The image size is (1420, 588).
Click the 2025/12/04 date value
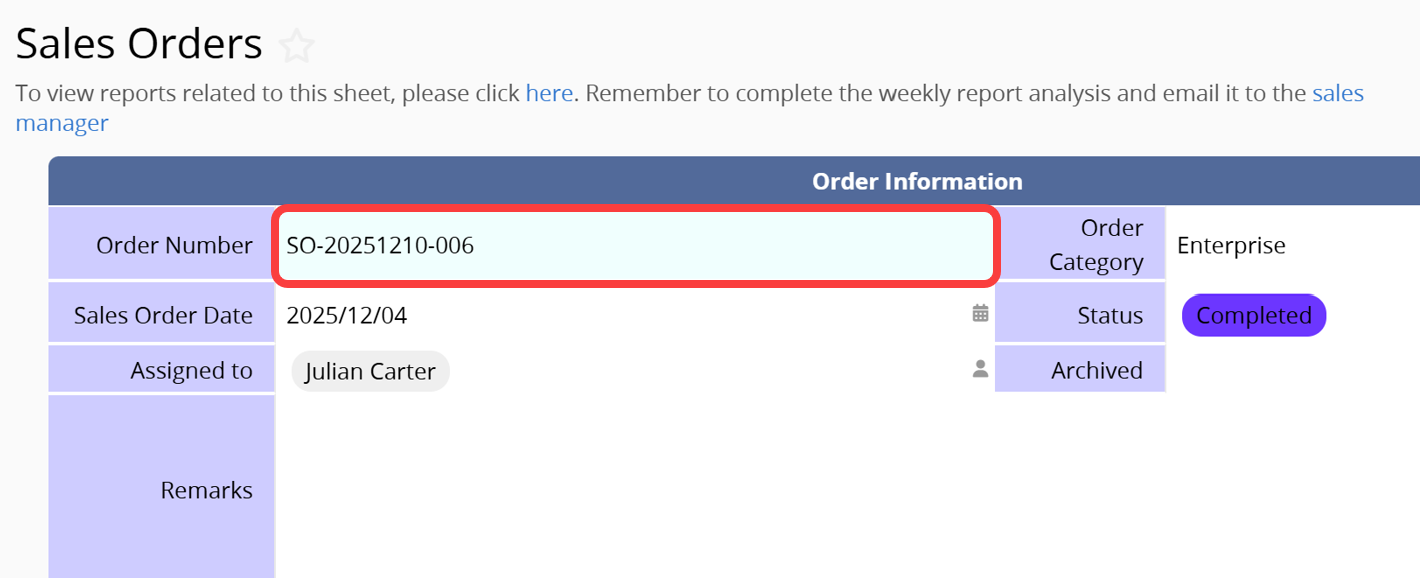pyautogui.click(x=347, y=316)
